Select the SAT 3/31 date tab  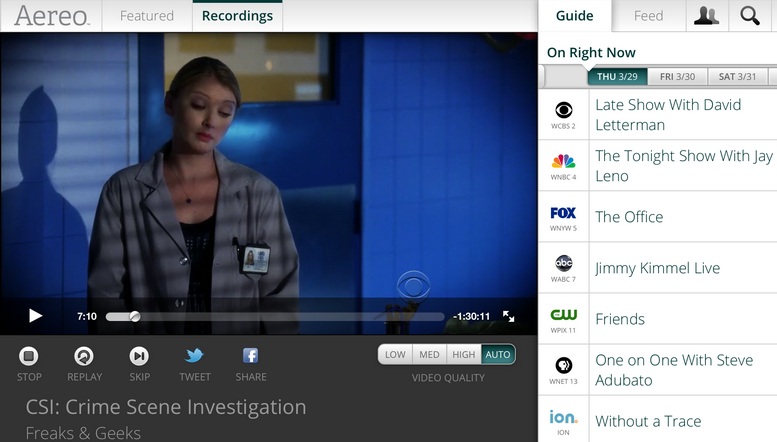tap(737, 77)
